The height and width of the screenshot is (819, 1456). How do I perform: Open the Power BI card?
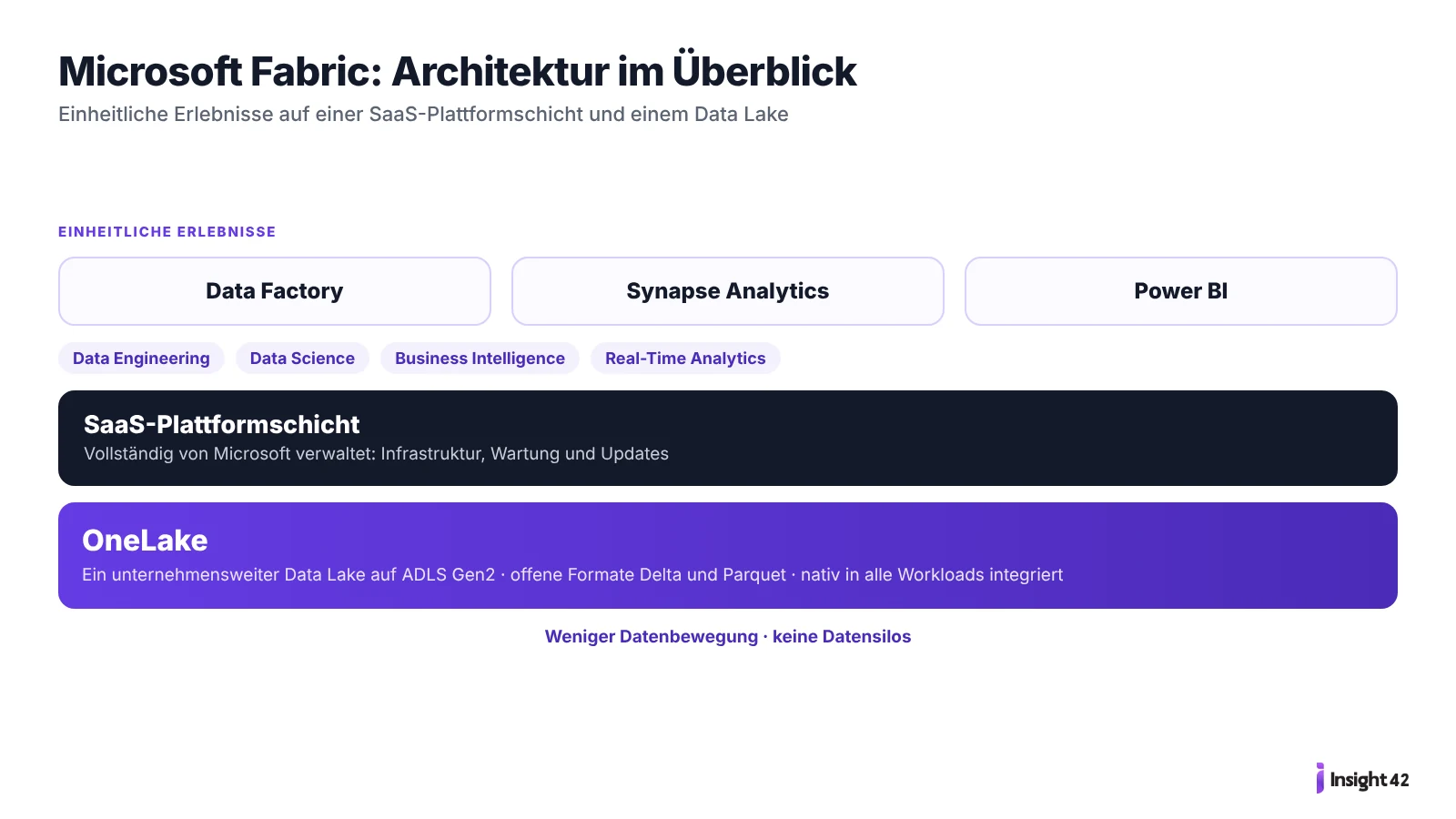click(1181, 291)
